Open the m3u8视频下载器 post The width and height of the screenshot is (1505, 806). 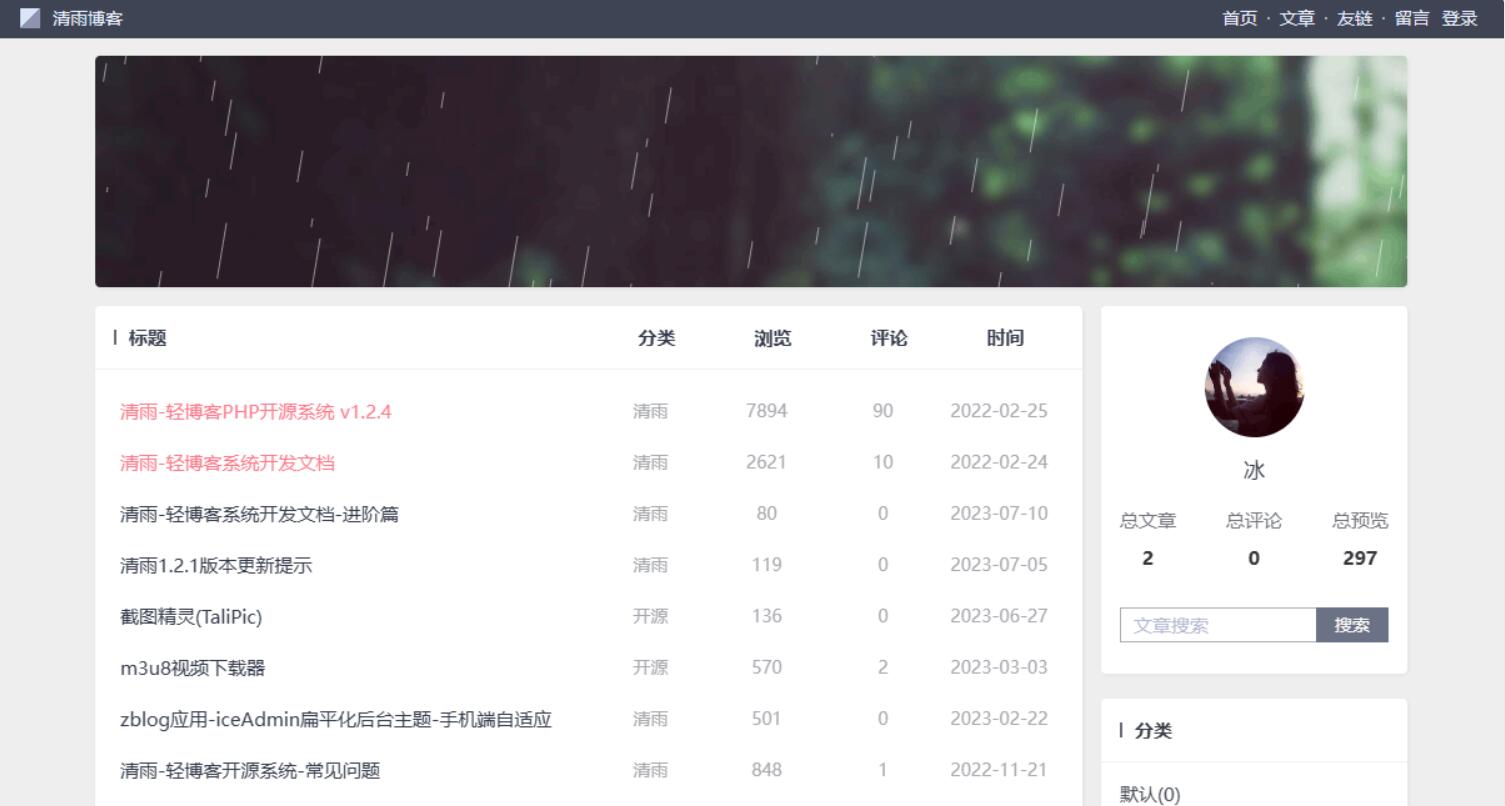(x=193, y=667)
